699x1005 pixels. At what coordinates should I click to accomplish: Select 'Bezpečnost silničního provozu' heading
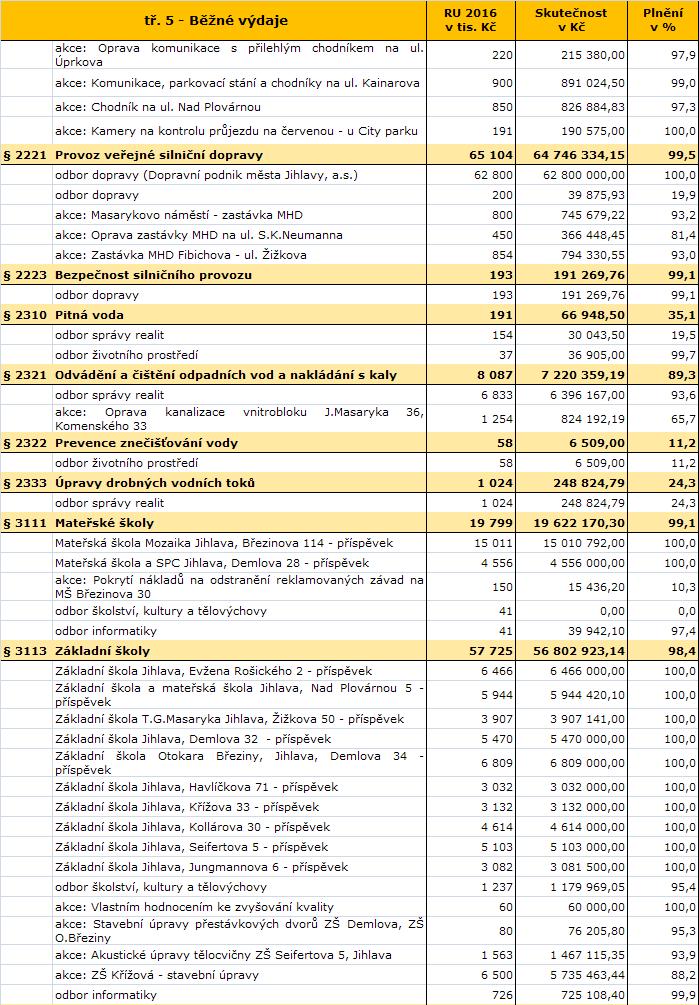pos(153,275)
